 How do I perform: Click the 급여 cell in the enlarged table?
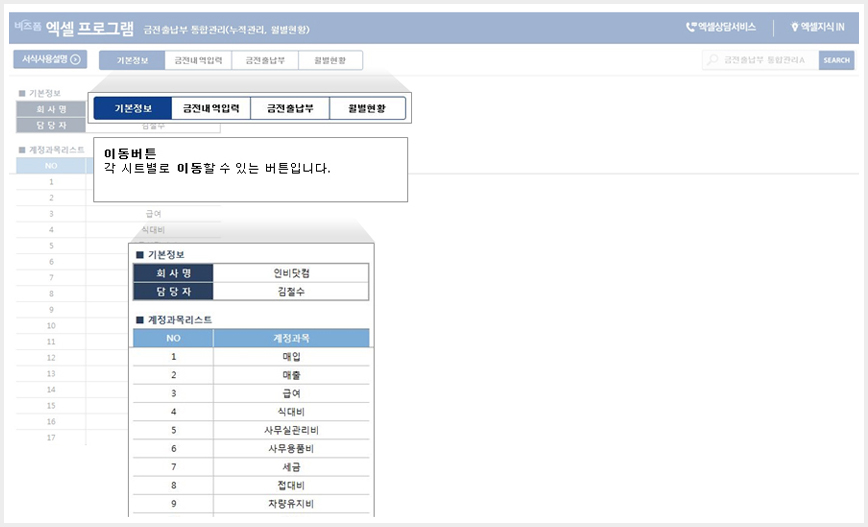(x=291, y=393)
